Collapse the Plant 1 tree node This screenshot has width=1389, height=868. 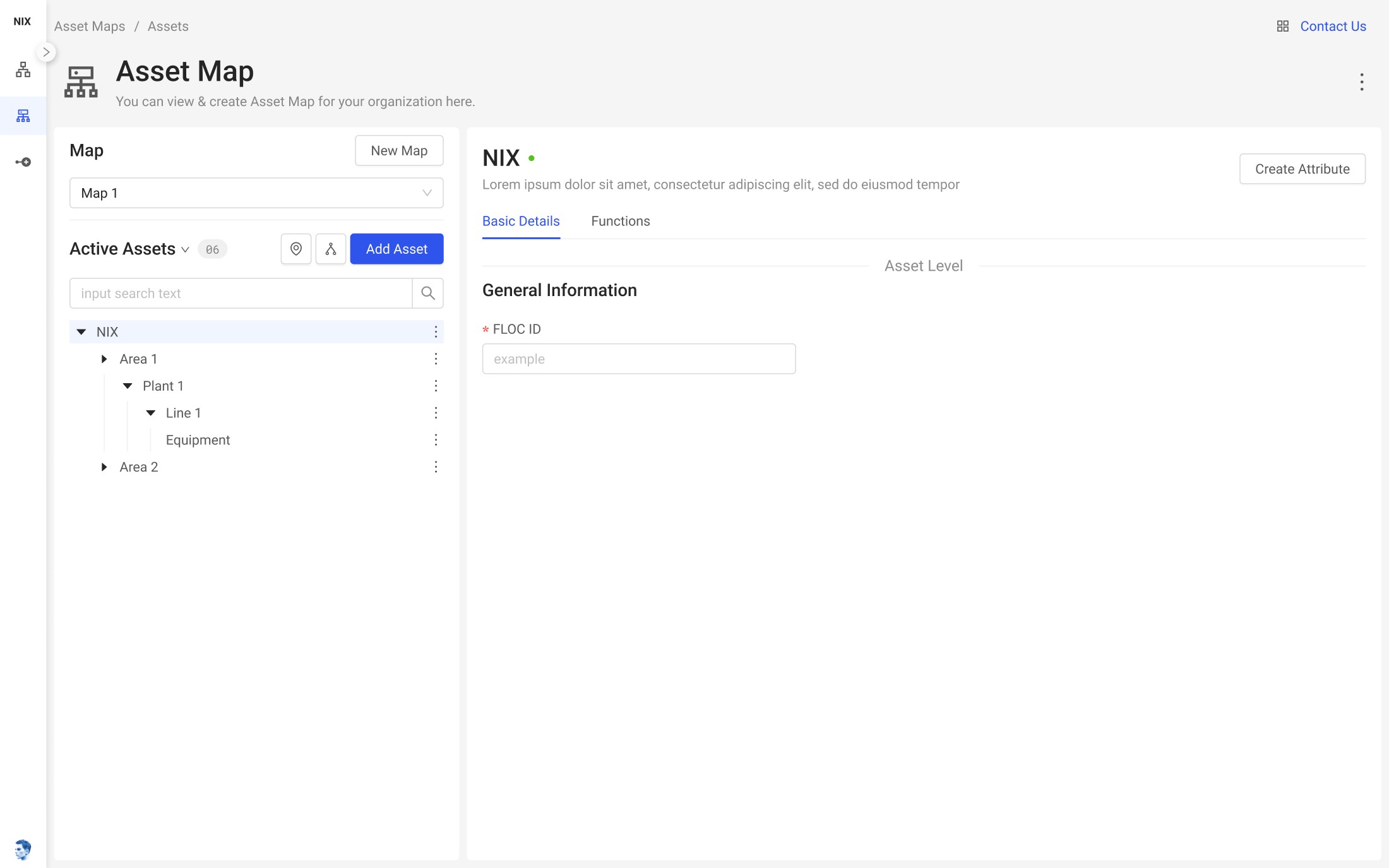128,386
